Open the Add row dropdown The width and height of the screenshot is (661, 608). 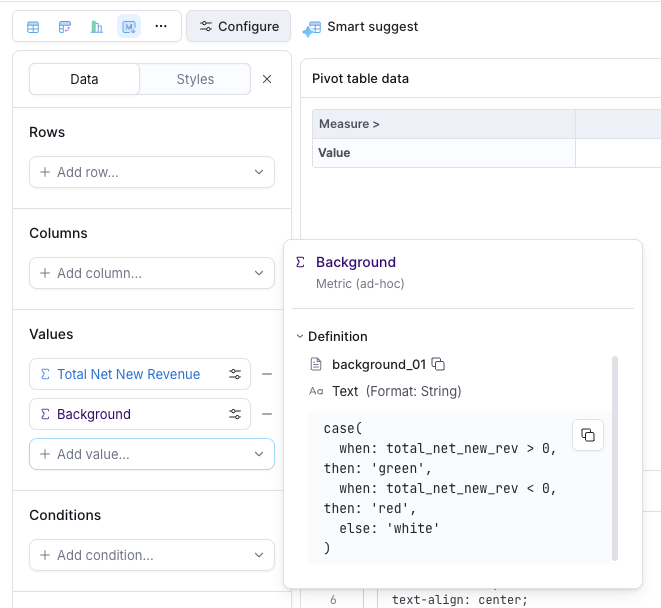coord(152,172)
